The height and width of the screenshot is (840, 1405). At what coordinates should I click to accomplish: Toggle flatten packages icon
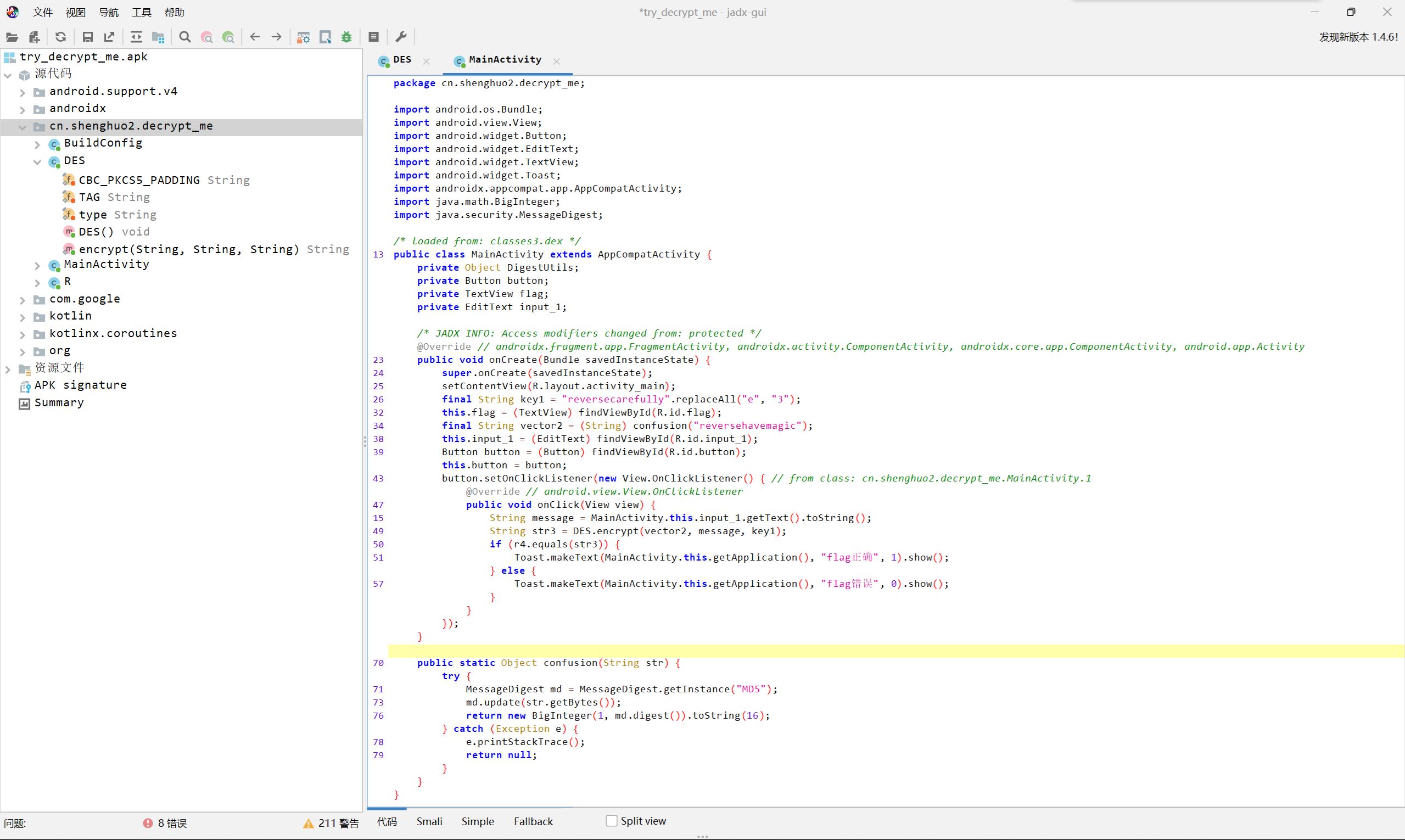(x=159, y=37)
